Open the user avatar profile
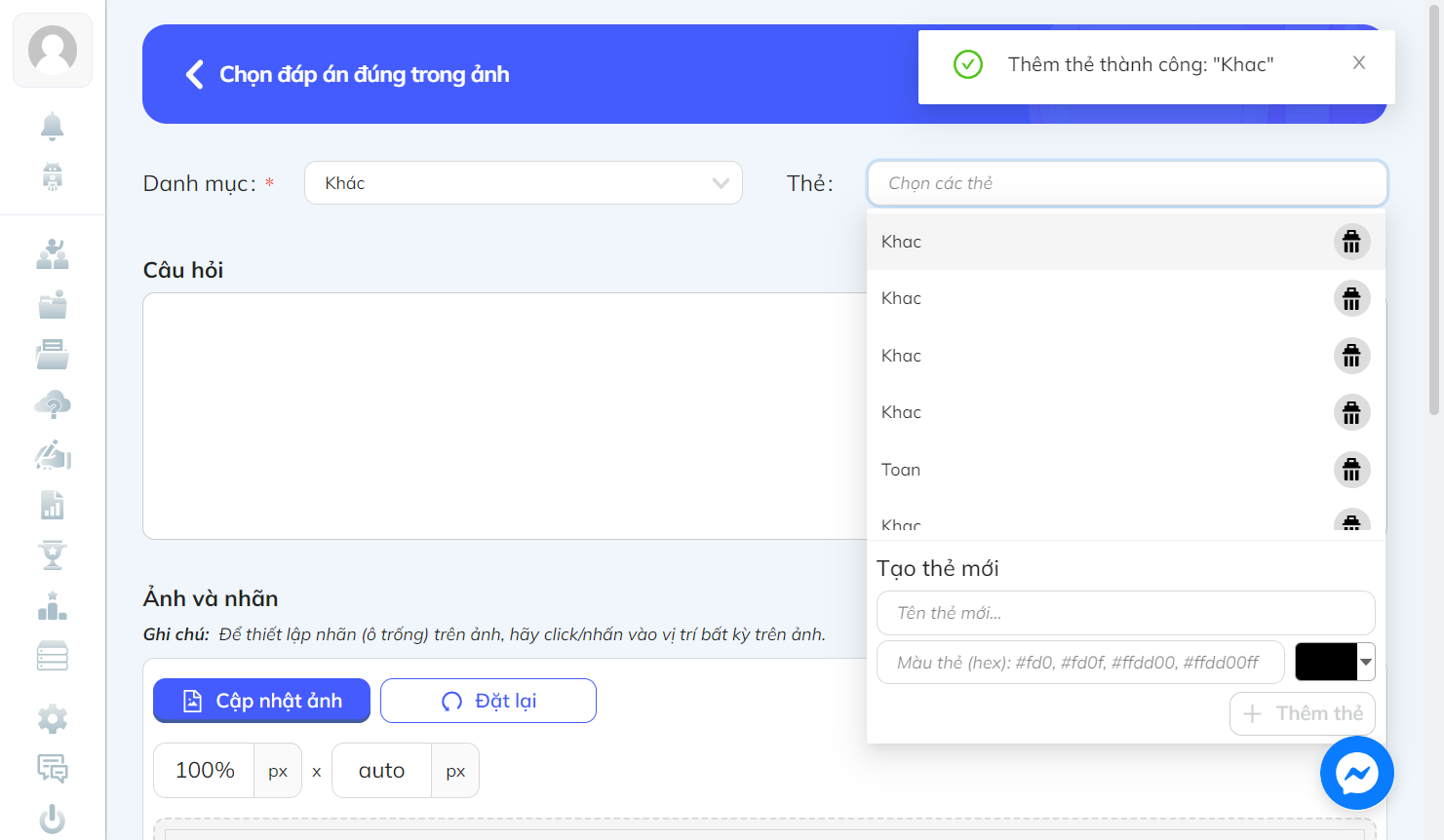1444x840 pixels. tap(53, 50)
